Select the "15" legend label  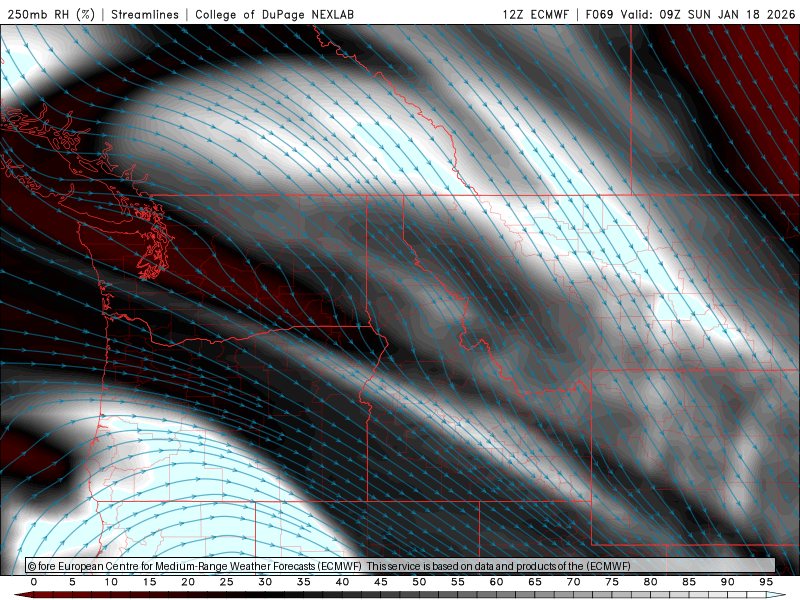pos(149,582)
